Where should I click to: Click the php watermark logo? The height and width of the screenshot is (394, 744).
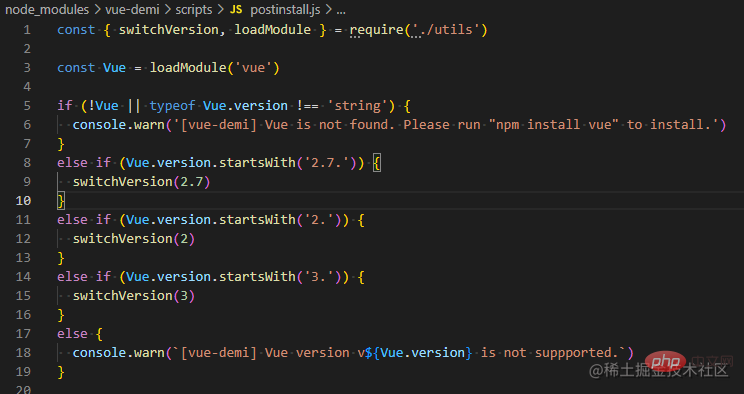[x=666, y=363]
